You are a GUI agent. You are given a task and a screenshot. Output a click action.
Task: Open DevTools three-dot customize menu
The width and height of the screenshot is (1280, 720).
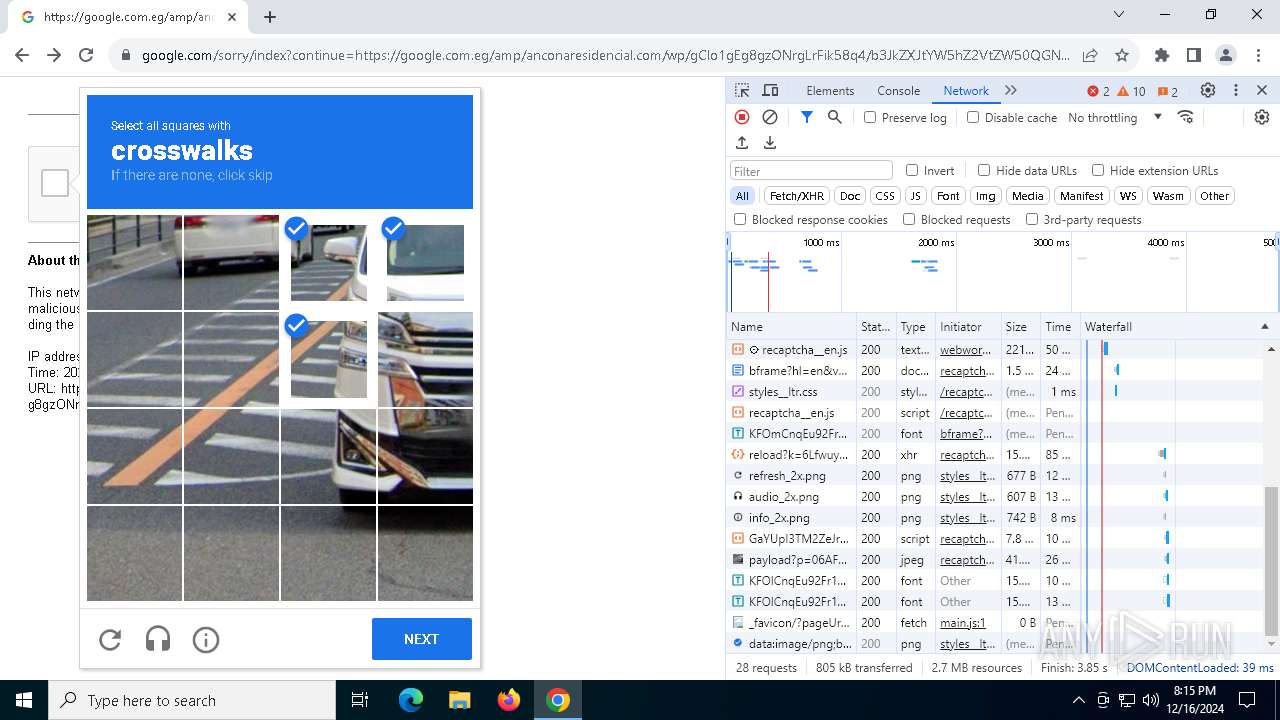(x=1236, y=90)
